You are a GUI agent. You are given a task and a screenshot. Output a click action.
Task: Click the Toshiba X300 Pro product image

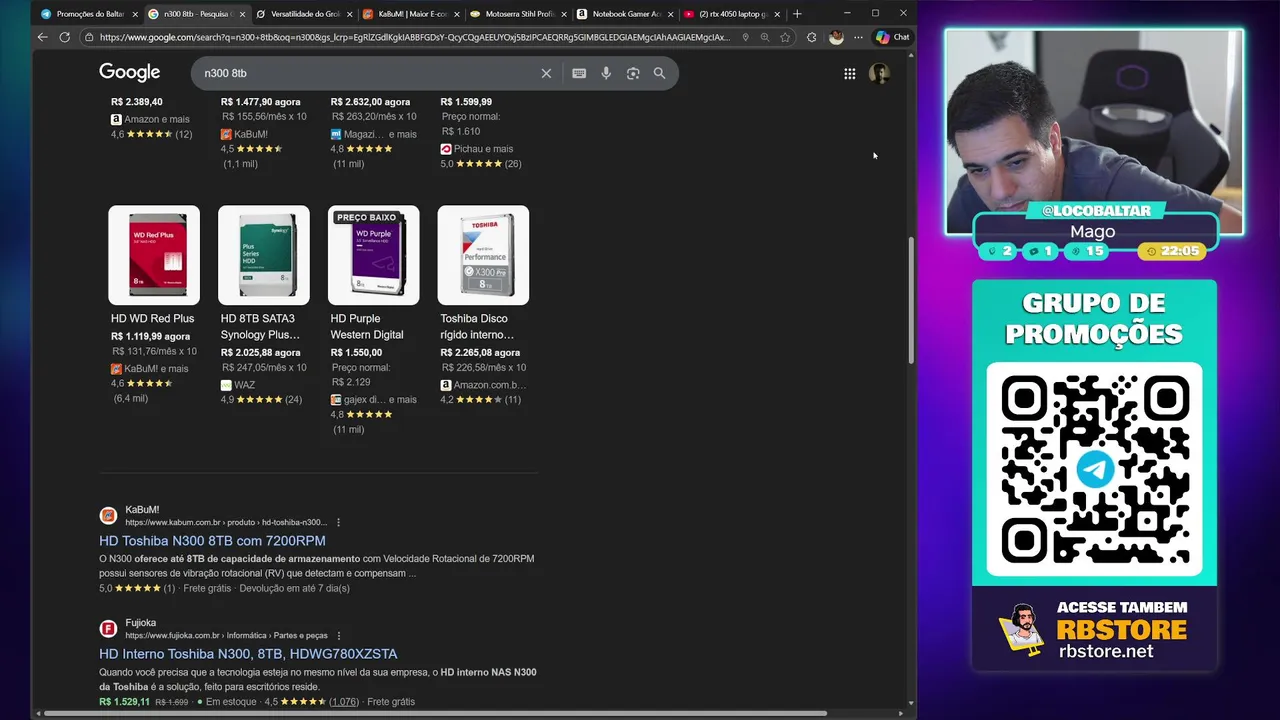[483, 255]
